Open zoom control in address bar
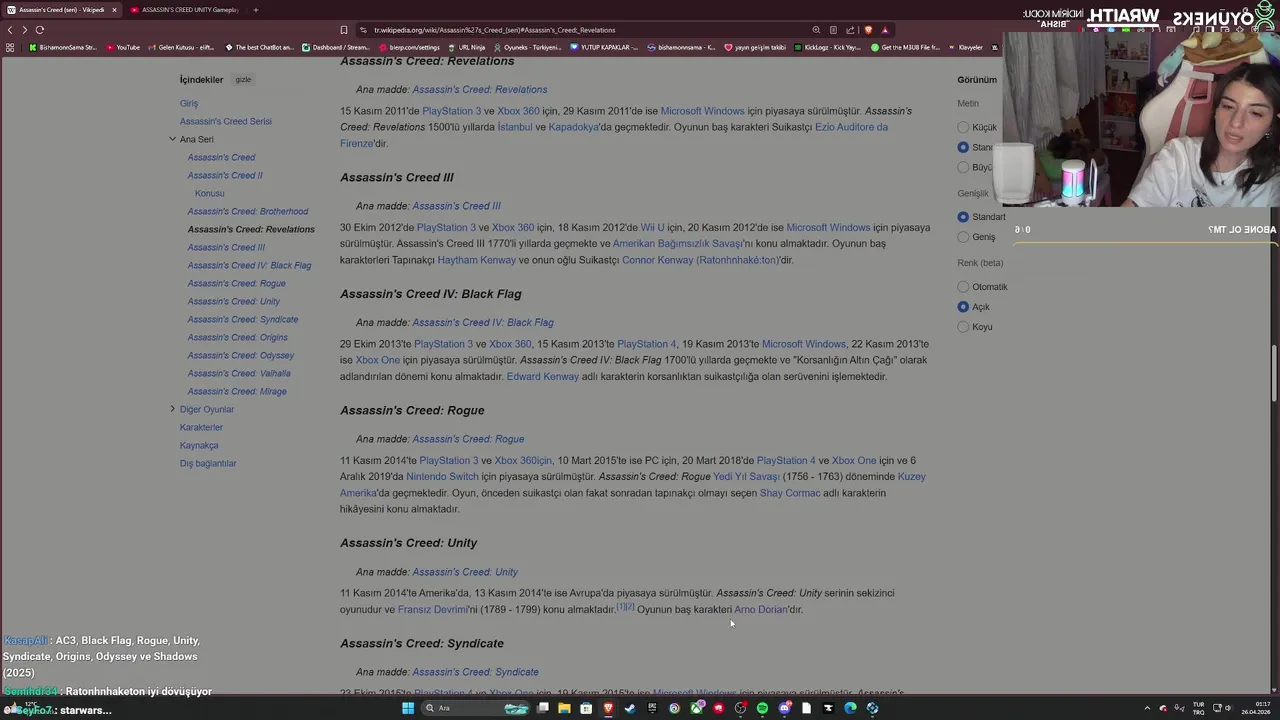This screenshot has width=1280, height=720. [816, 30]
